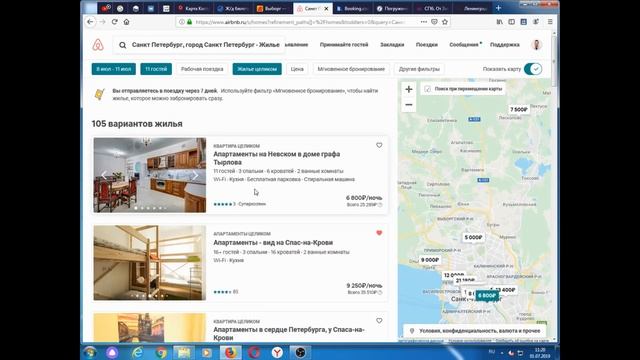
Task: Open the 'Принимайте гостей' menu item
Action: [x=344, y=45]
